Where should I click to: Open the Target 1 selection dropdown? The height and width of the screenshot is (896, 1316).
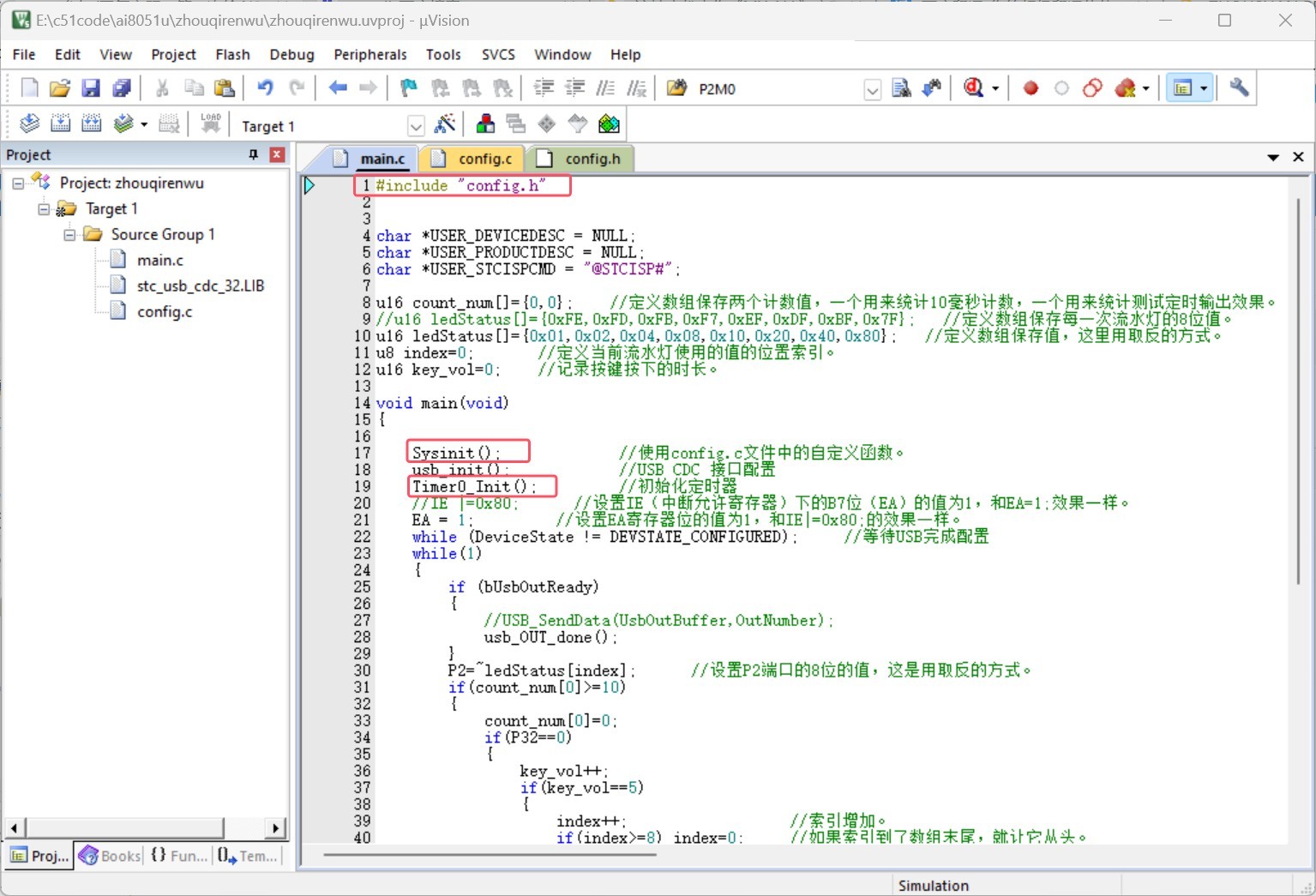pos(416,126)
